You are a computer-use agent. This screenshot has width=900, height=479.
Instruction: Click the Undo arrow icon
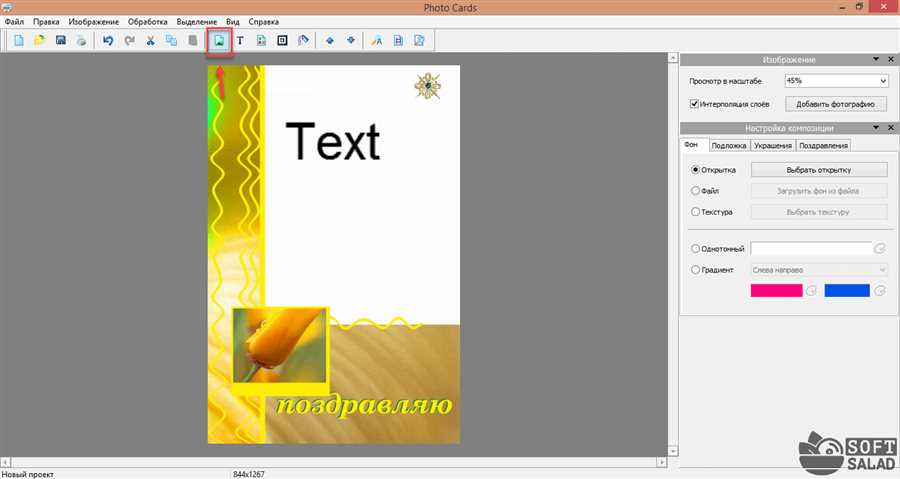(x=108, y=41)
